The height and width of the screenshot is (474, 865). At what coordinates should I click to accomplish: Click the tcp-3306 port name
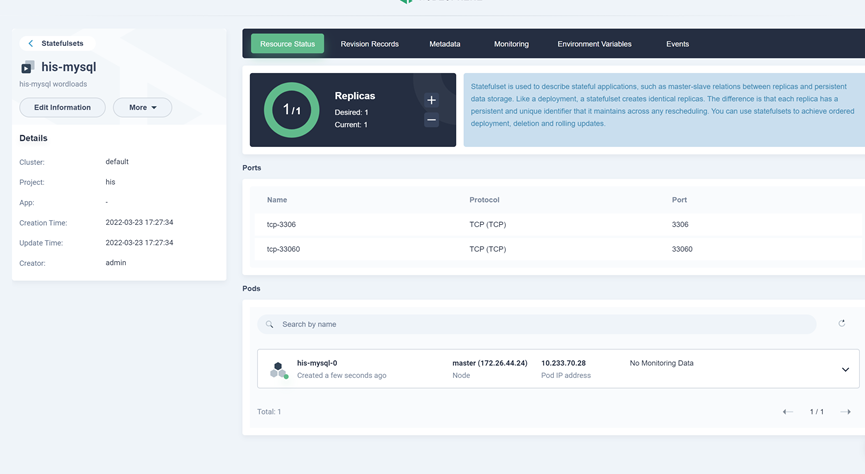point(281,225)
